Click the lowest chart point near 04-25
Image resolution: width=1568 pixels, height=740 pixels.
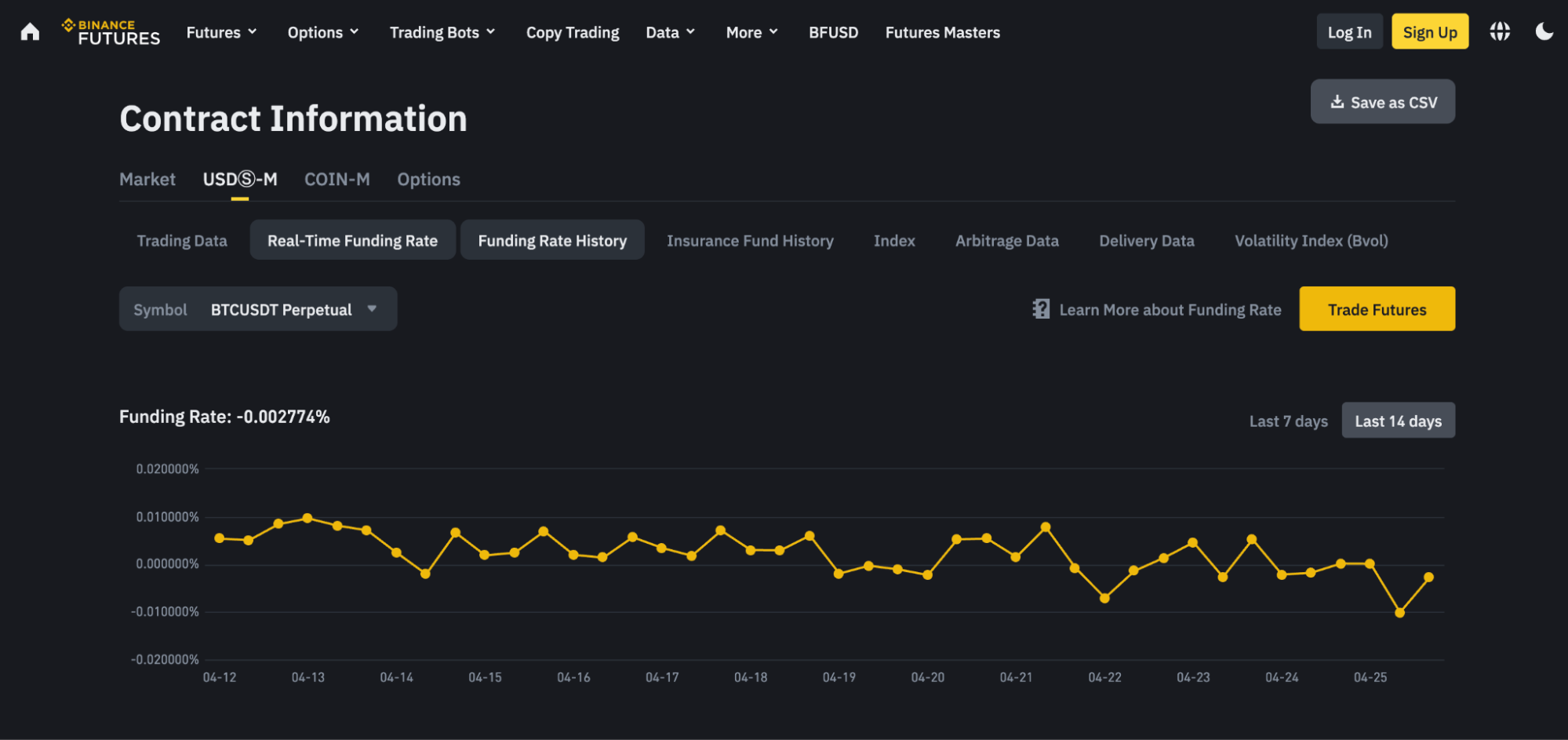pyautogui.click(x=1399, y=613)
